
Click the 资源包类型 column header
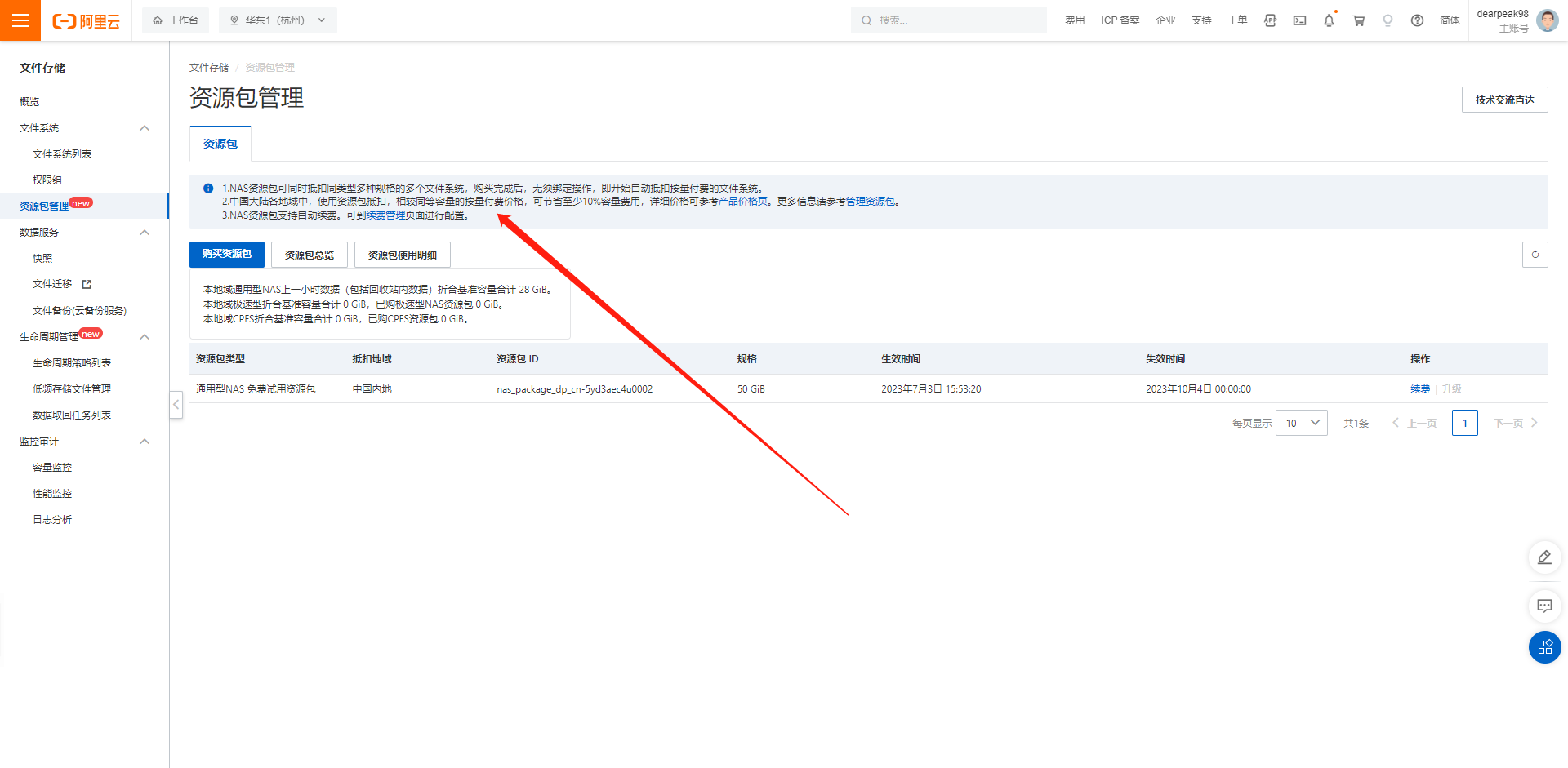220,359
